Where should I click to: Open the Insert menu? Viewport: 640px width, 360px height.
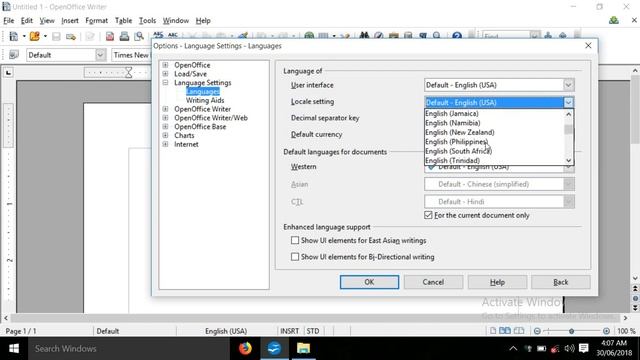[x=70, y=20]
